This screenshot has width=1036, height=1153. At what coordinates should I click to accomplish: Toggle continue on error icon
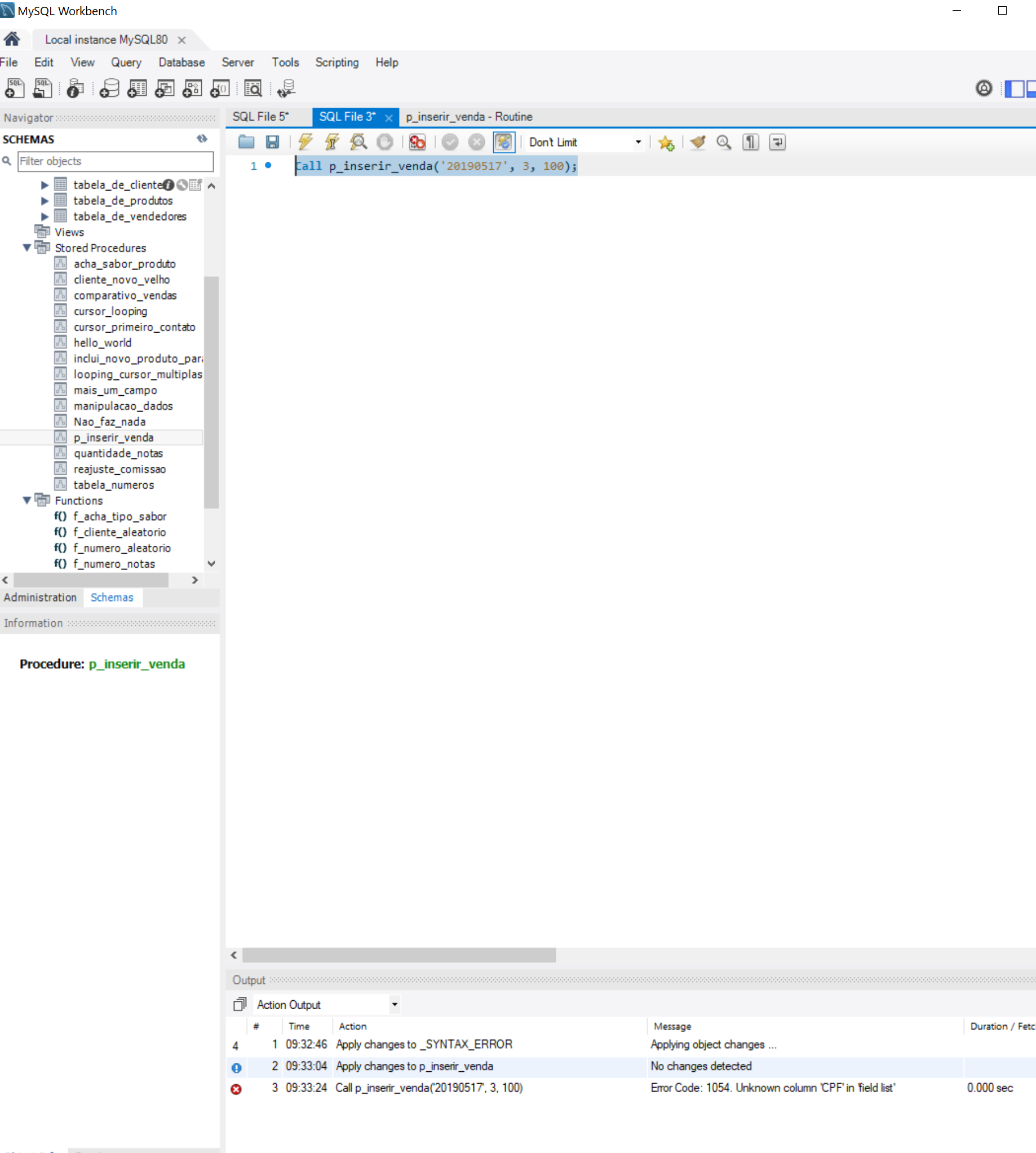[417, 142]
